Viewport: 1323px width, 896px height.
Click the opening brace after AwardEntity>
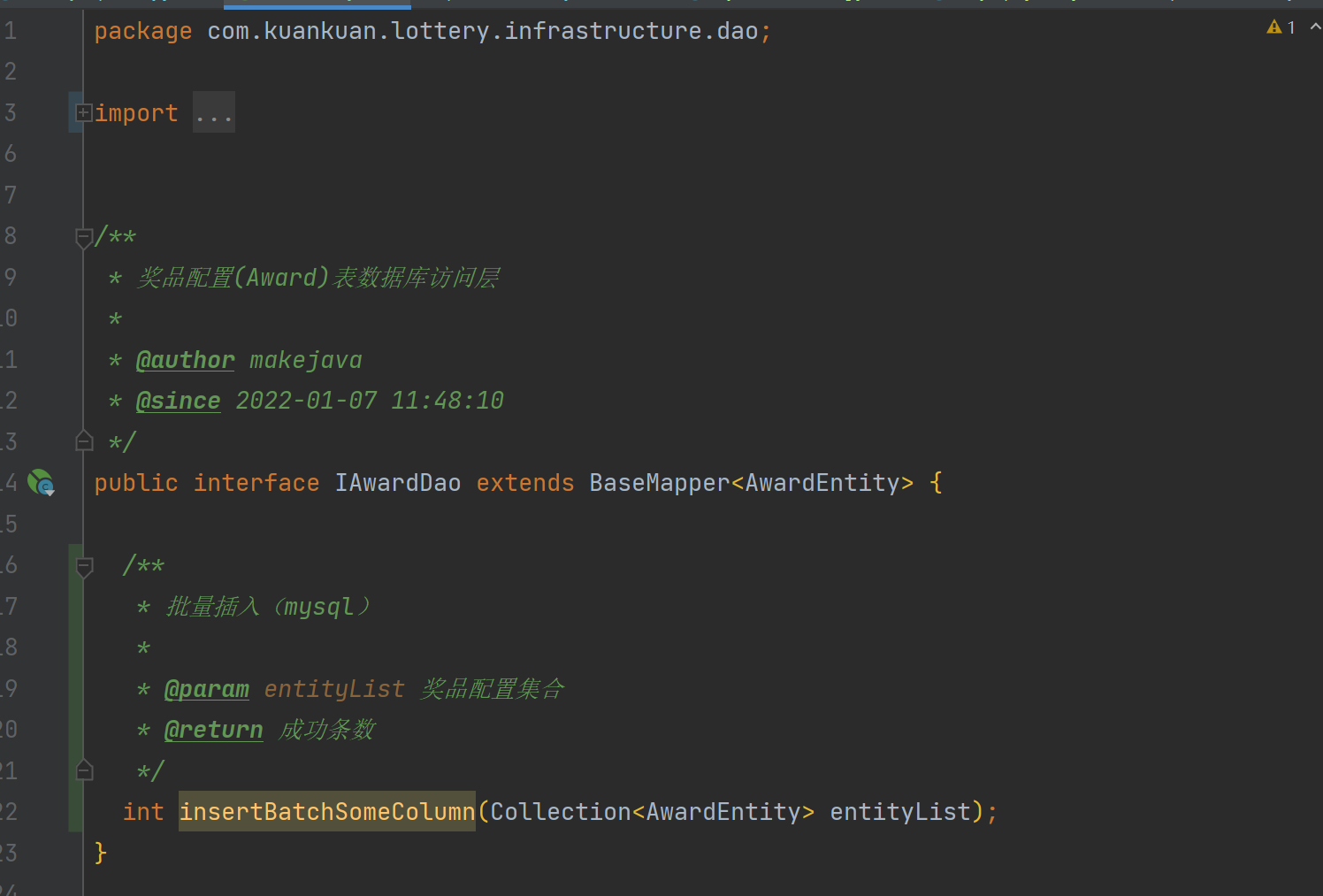(936, 483)
